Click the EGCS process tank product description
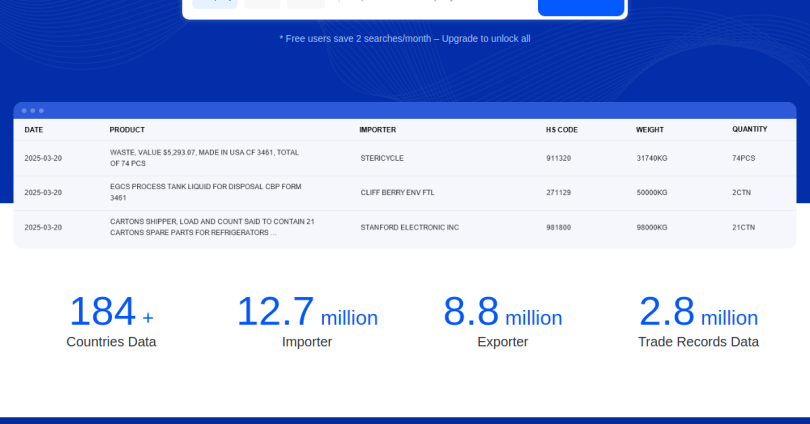Image resolution: width=810 pixels, height=424 pixels. (x=205, y=192)
